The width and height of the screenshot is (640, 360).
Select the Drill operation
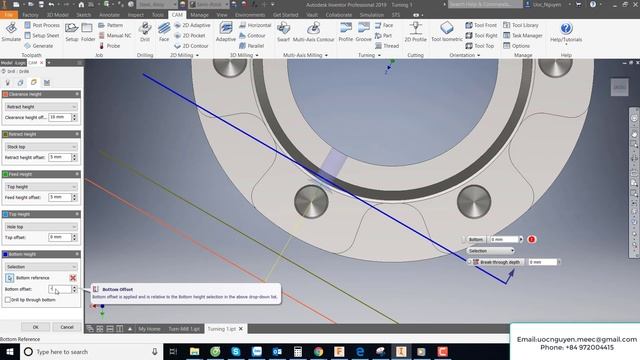pyautogui.click(x=145, y=32)
